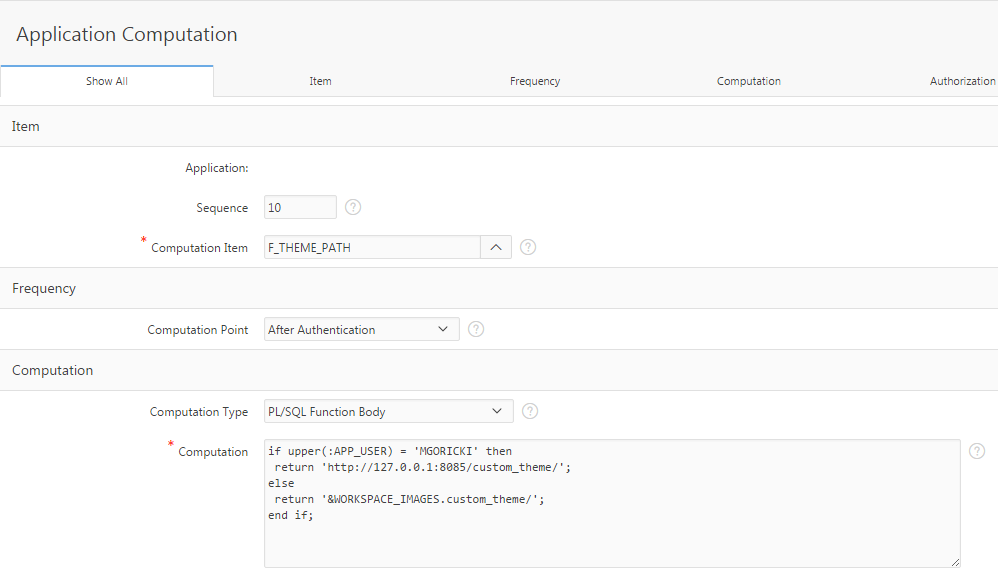The height and width of the screenshot is (577, 998).
Task: Open help for Computation Type
Action: (x=529, y=410)
